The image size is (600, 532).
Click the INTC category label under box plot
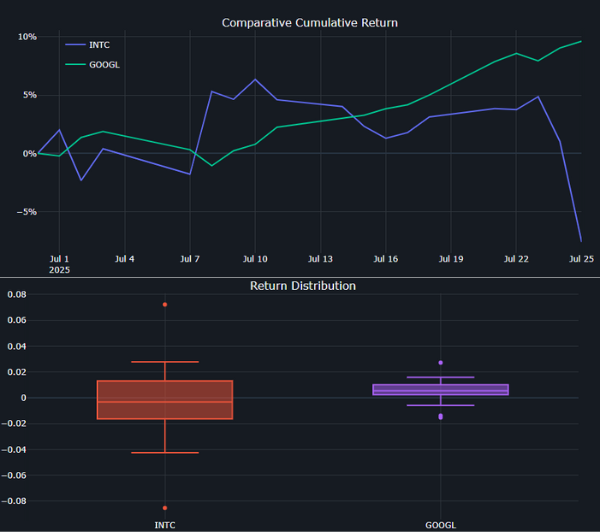[165, 522]
